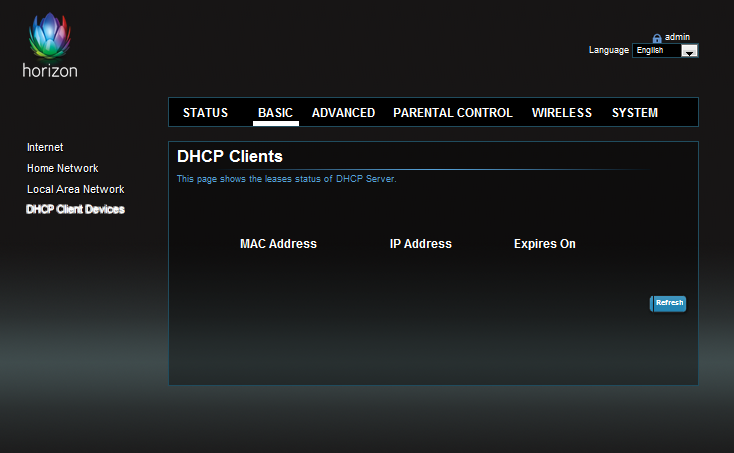Click the Expires On column header
Viewport: 734px width, 453px height.
click(544, 244)
